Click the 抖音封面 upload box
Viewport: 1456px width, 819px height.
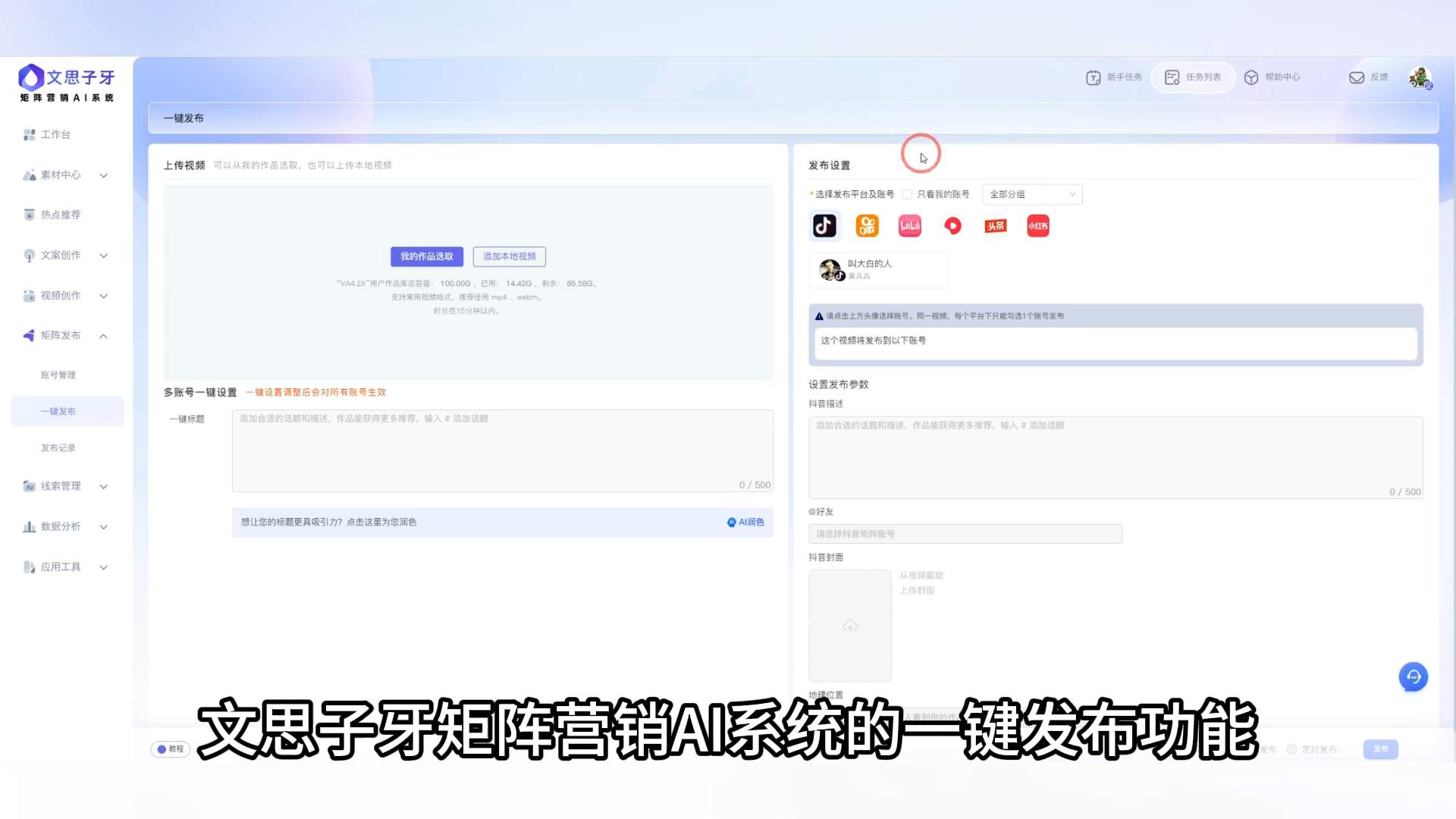[x=850, y=626]
